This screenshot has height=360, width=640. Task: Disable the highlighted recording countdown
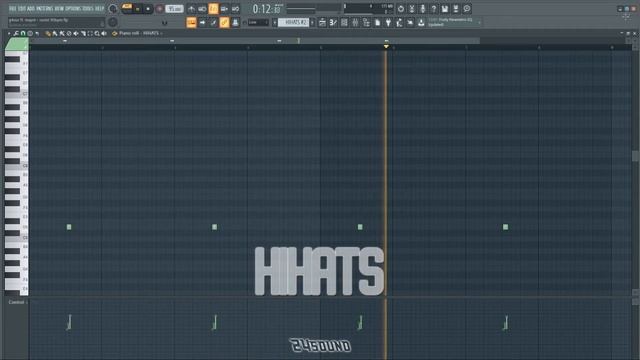coord(213,9)
